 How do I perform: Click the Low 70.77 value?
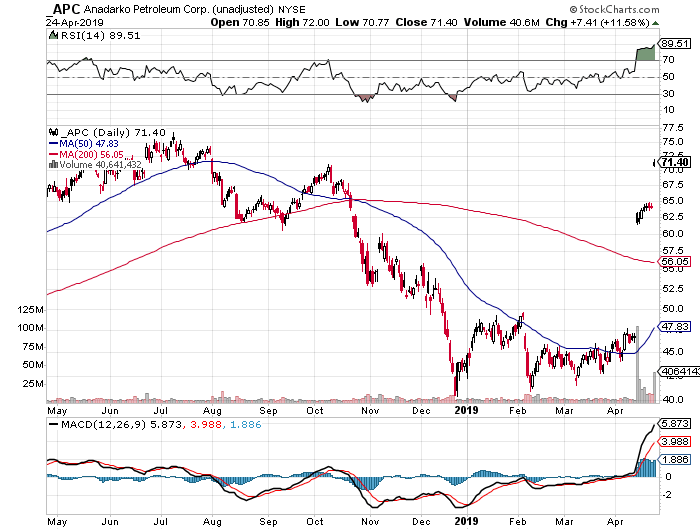pos(362,22)
